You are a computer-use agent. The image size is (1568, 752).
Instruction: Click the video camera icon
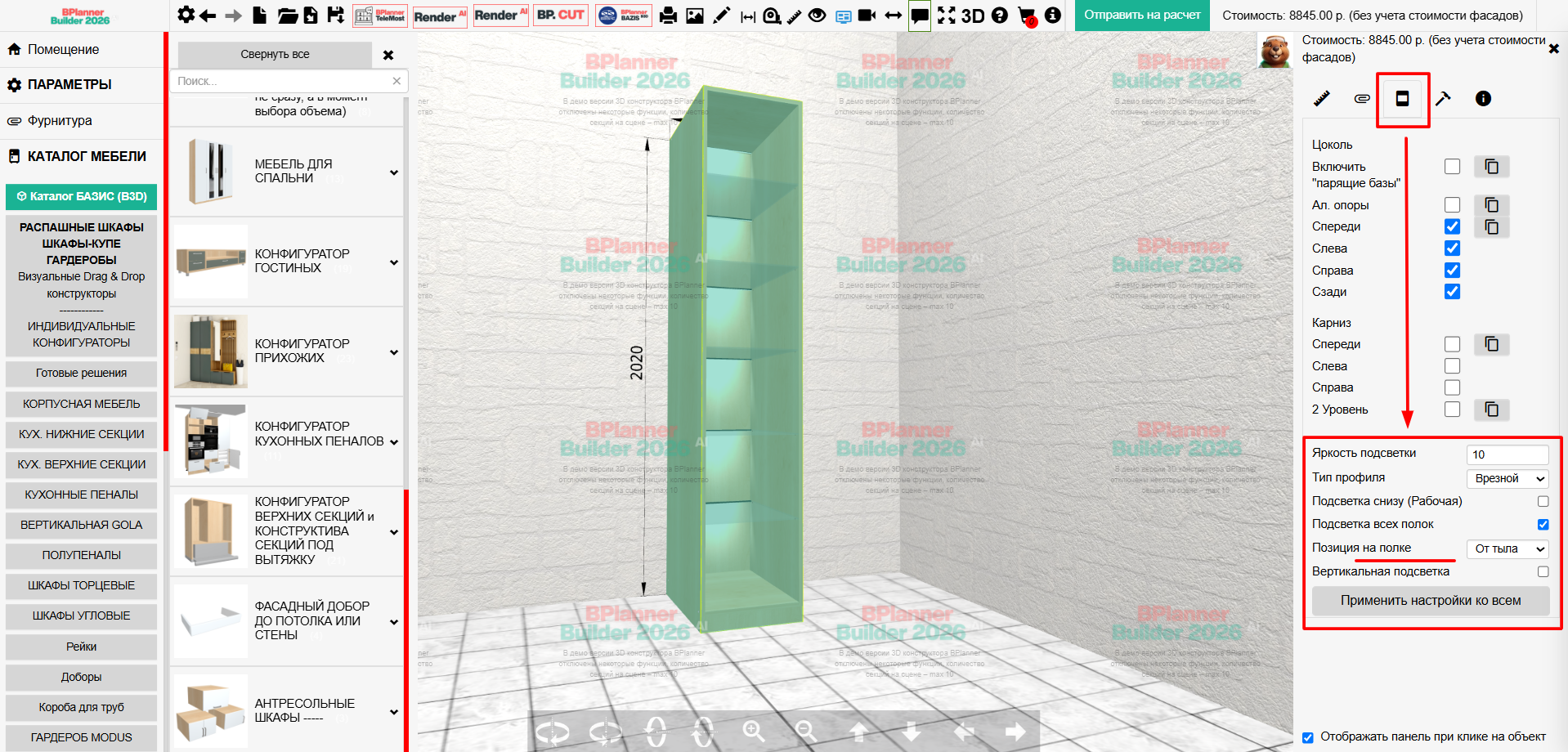coord(867,16)
